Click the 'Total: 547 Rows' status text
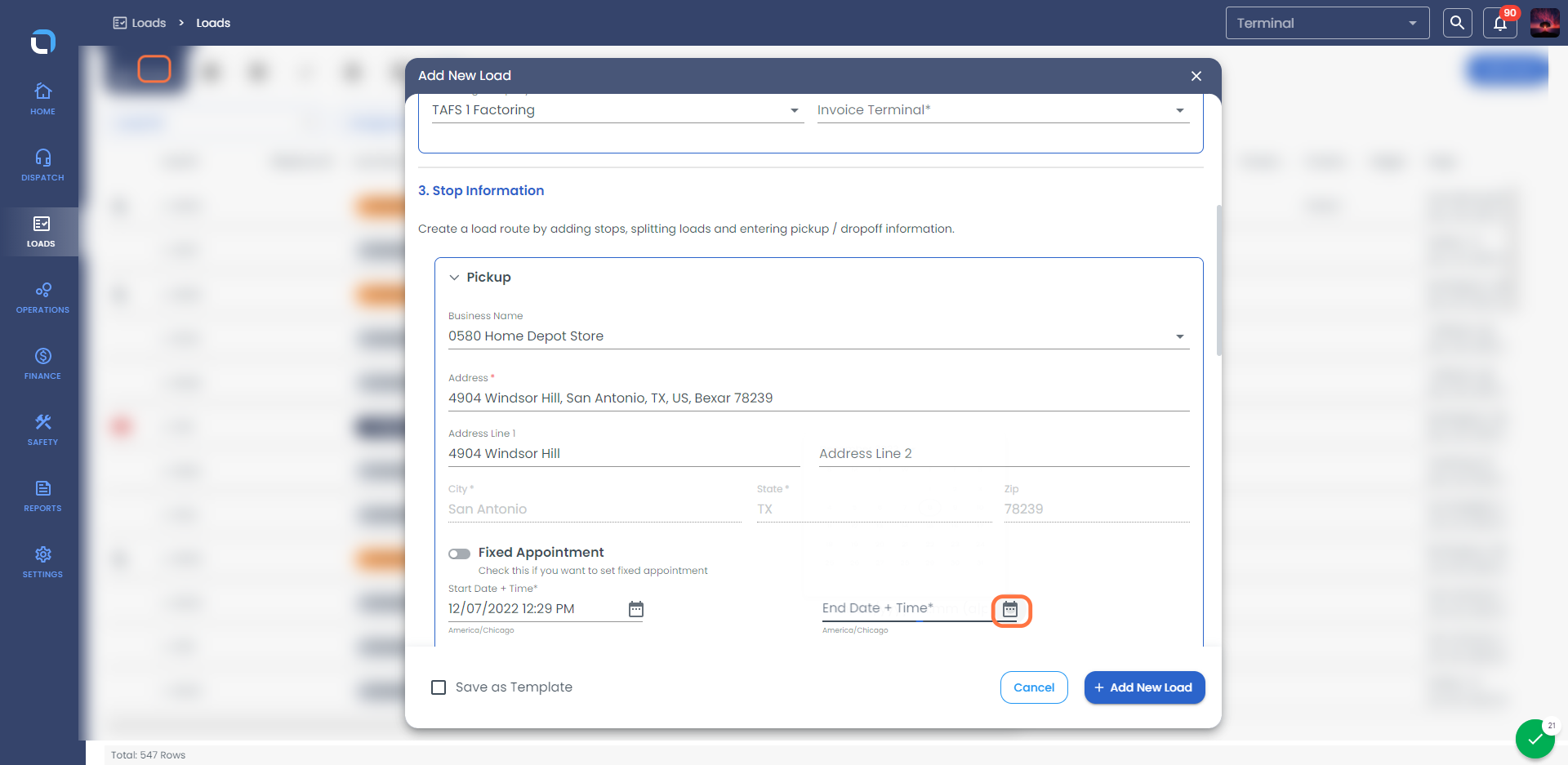Image resolution: width=1568 pixels, height=765 pixels. tap(149, 755)
